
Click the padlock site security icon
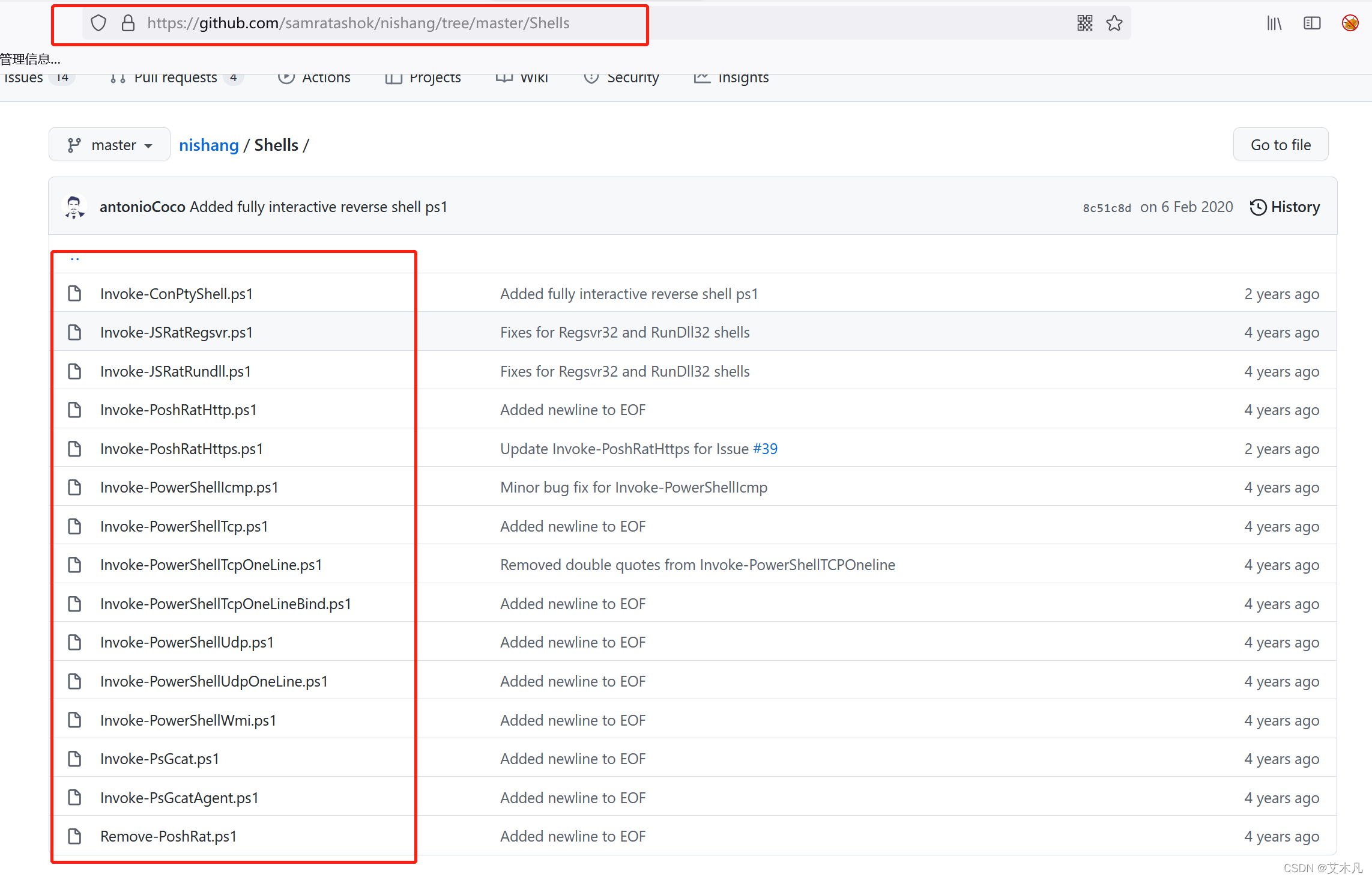point(128,23)
